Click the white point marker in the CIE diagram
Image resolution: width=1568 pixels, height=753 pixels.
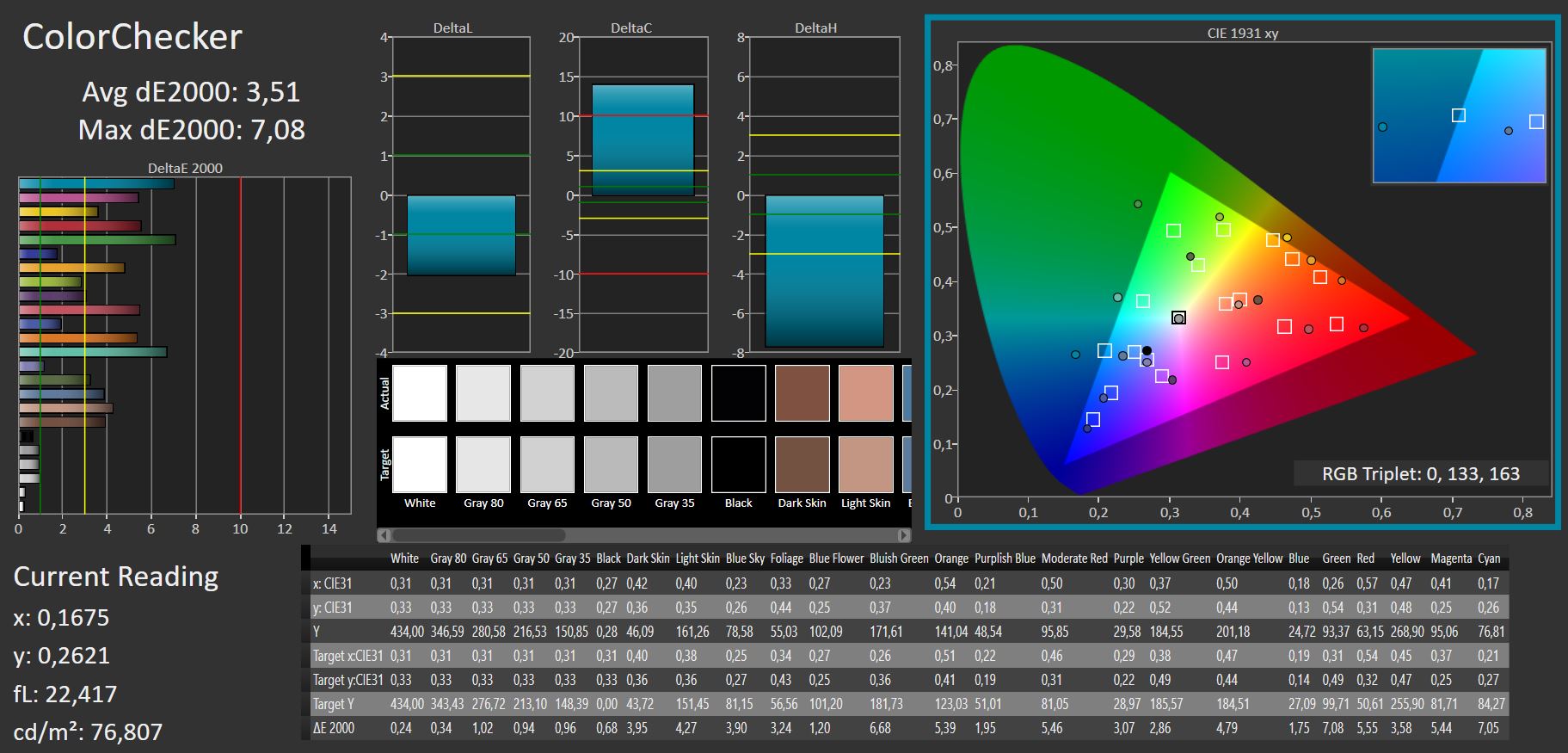1178,318
